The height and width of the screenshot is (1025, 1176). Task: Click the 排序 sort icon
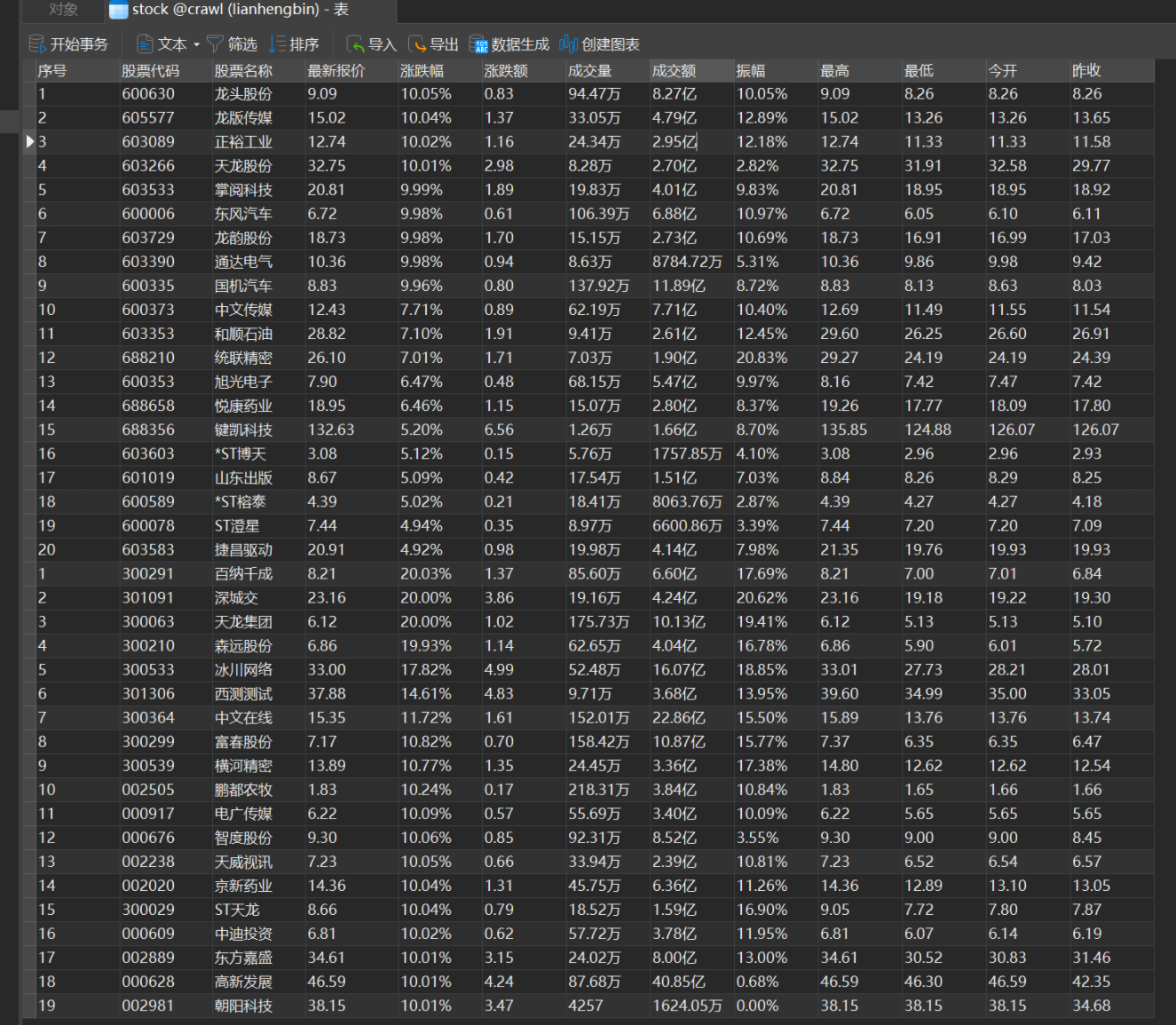pyautogui.click(x=277, y=43)
